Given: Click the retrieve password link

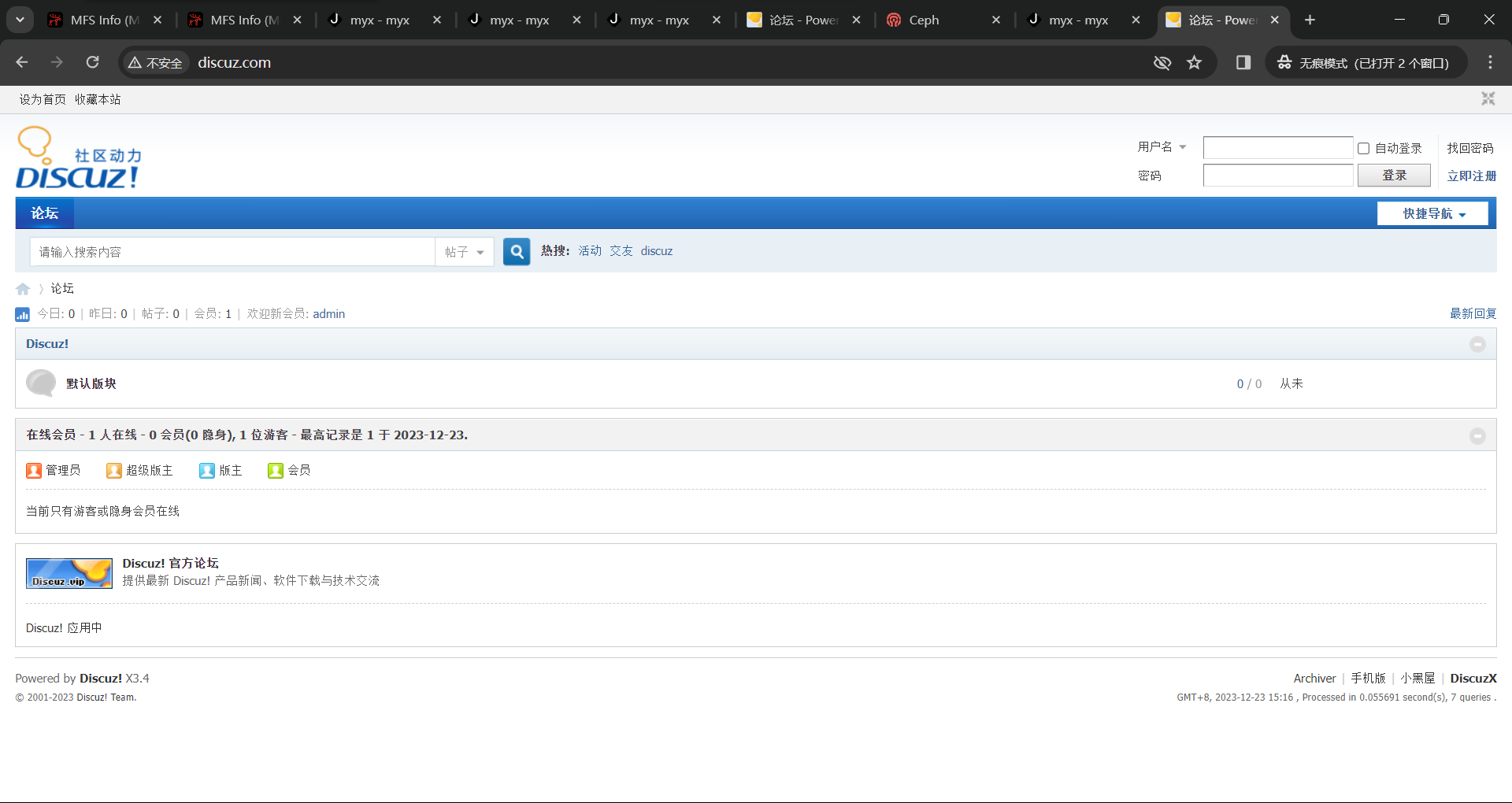Looking at the screenshot, I should point(1470,148).
